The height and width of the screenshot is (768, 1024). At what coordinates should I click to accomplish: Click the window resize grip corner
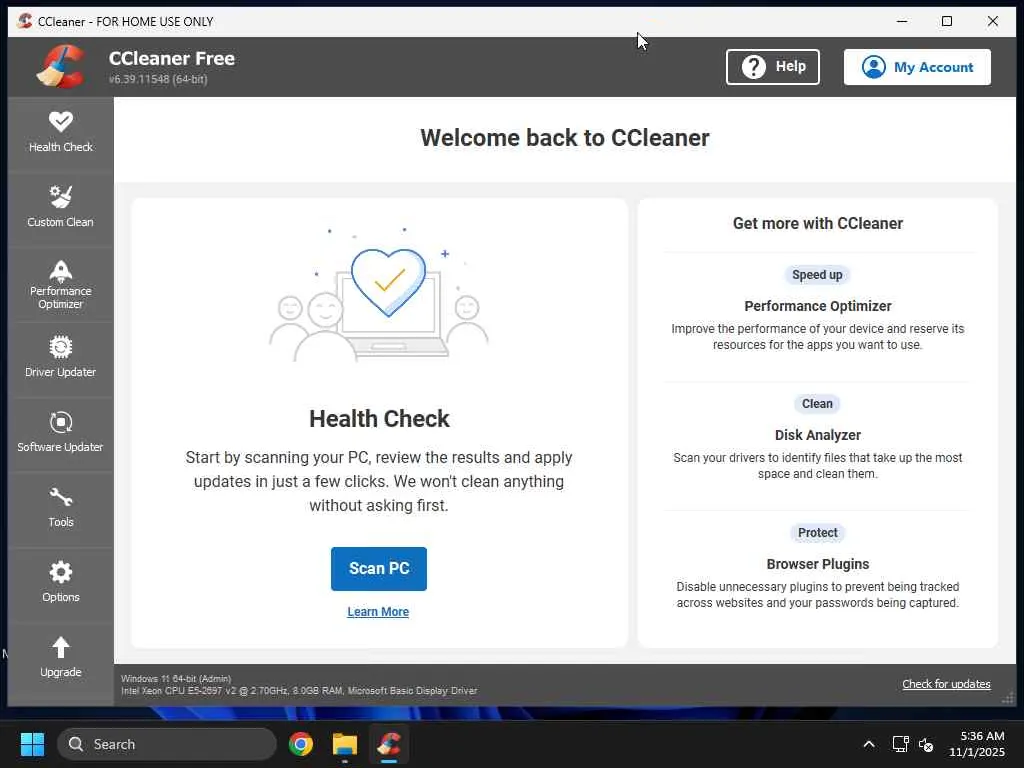coord(1007,697)
